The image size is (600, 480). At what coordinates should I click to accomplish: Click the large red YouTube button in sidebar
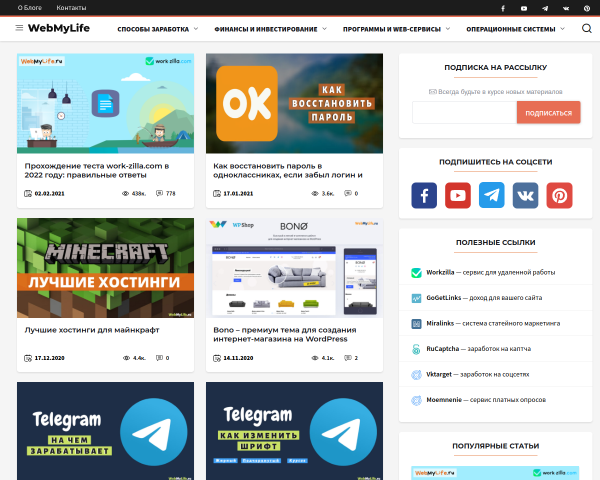[458, 195]
